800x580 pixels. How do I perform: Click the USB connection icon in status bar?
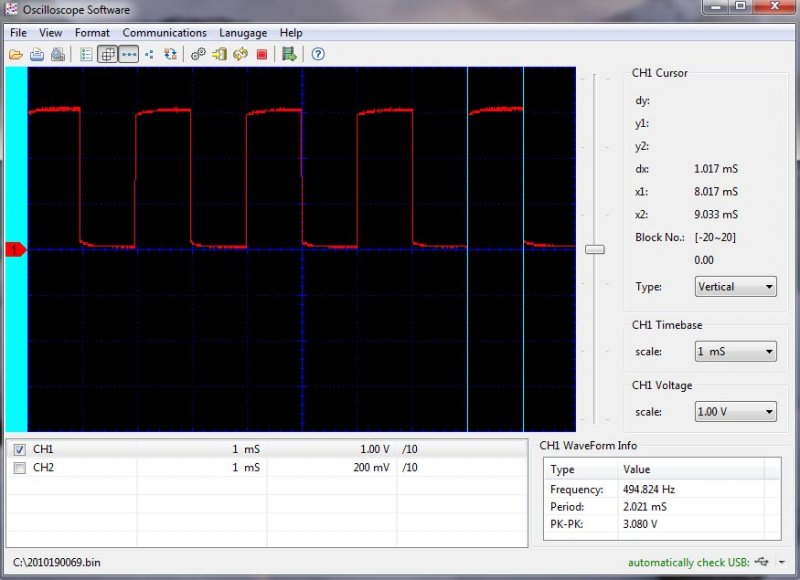tap(762, 562)
